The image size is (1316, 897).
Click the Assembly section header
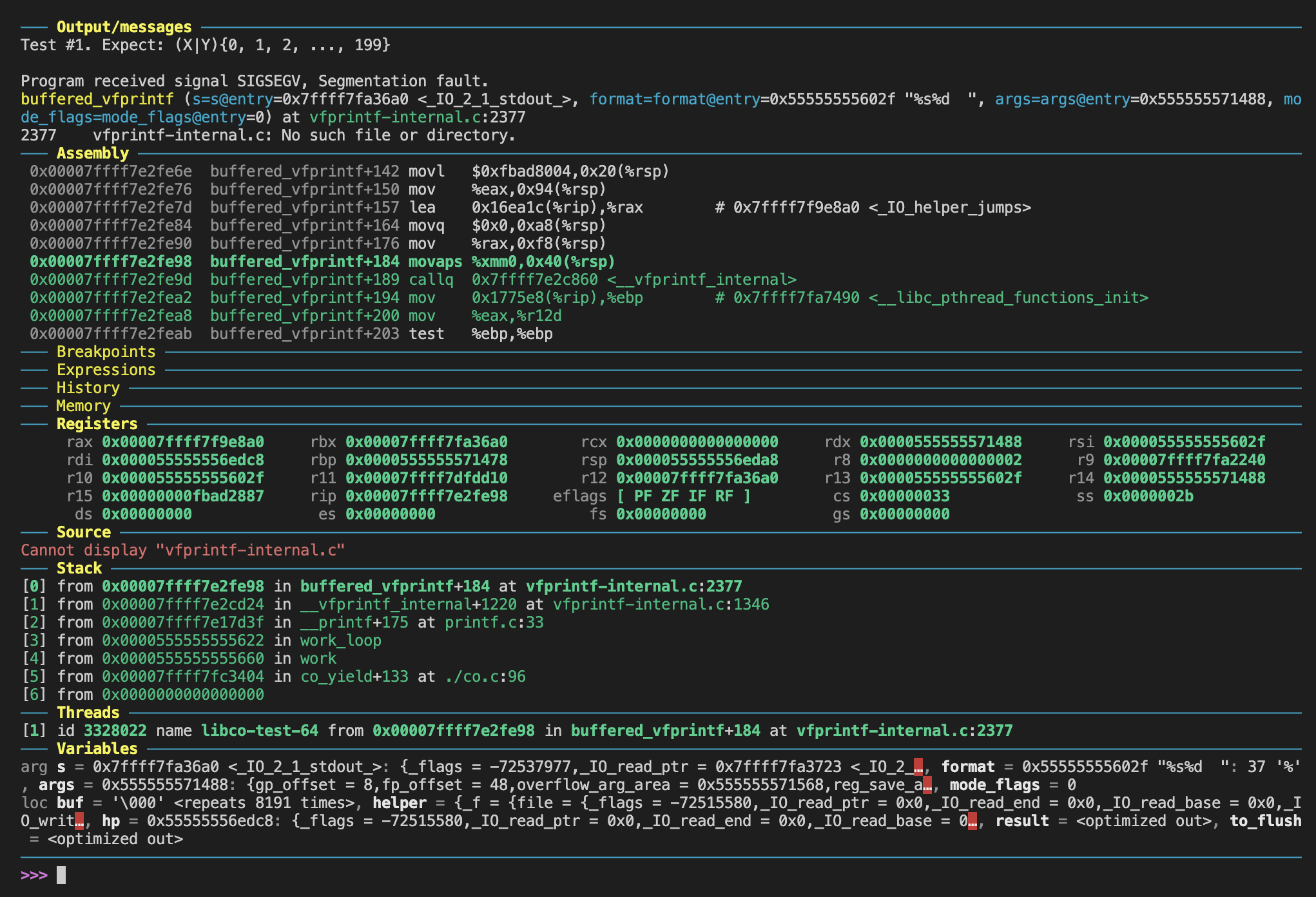(x=92, y=153)
